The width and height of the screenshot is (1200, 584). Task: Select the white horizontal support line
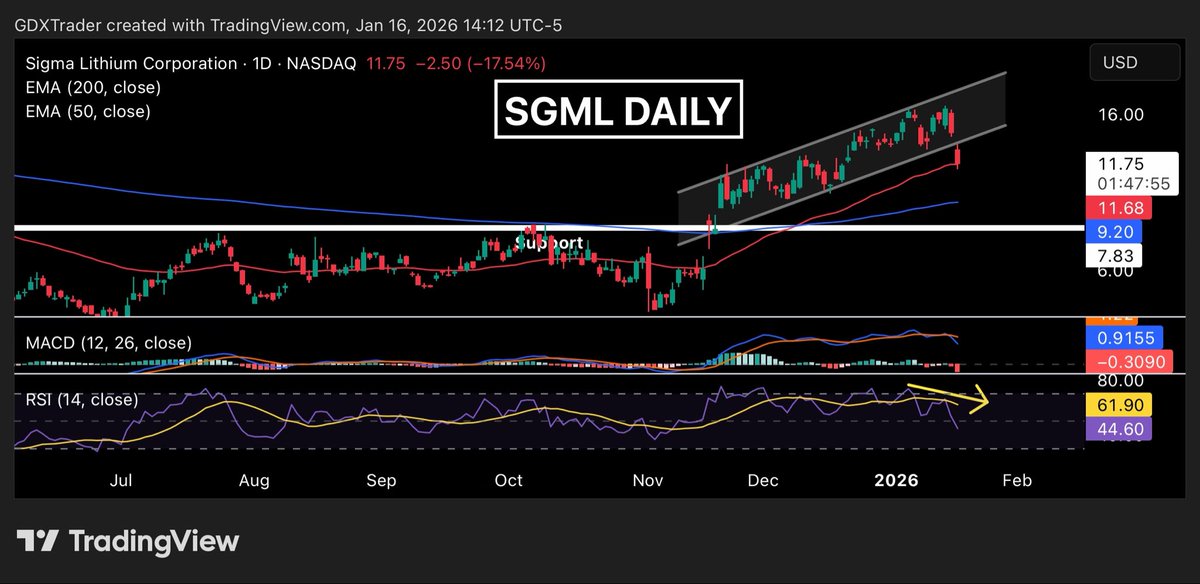click(x=548, y=229)
